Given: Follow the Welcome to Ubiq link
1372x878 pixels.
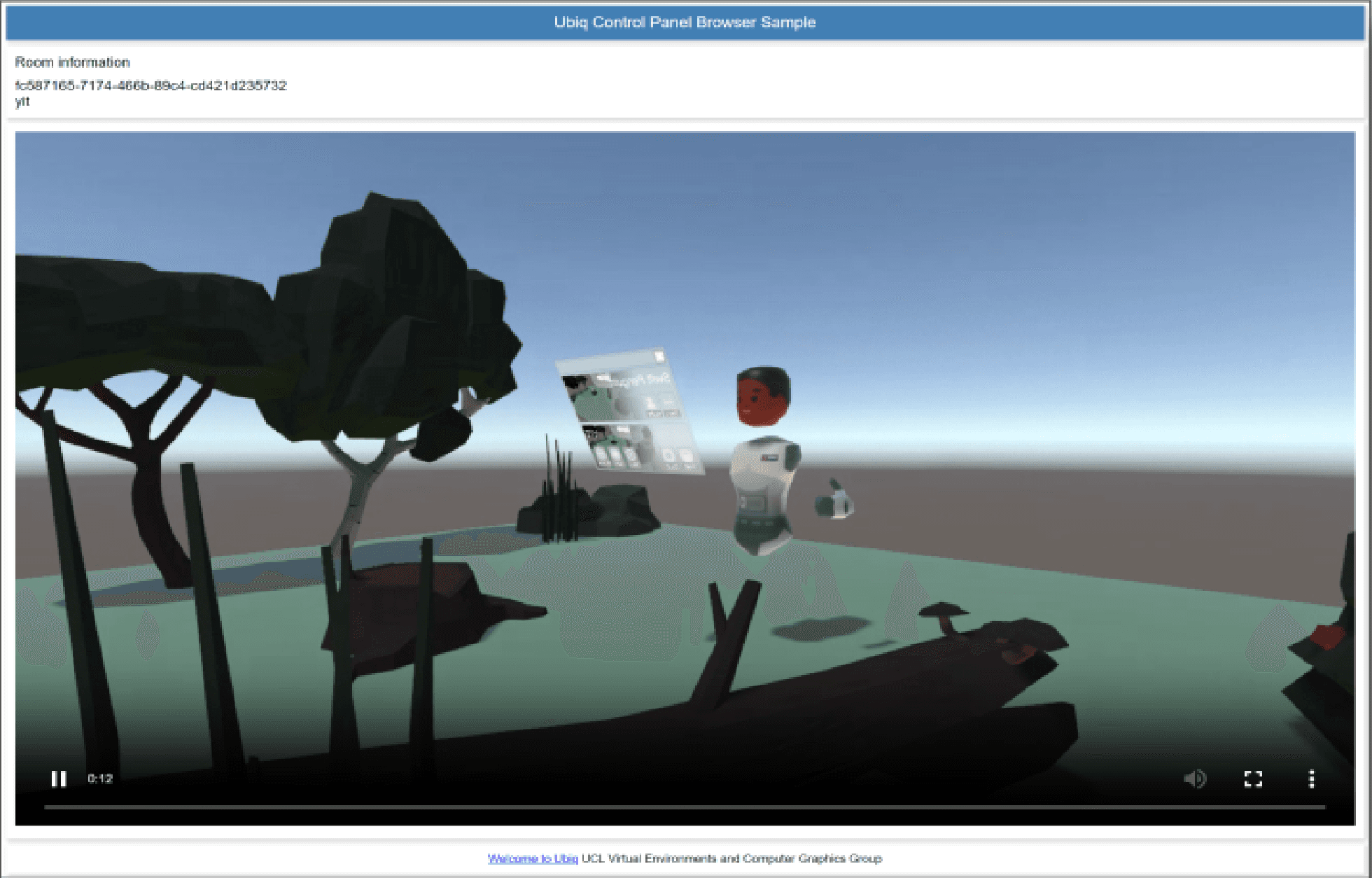Looking at the screenshot, I should [533, 858].
